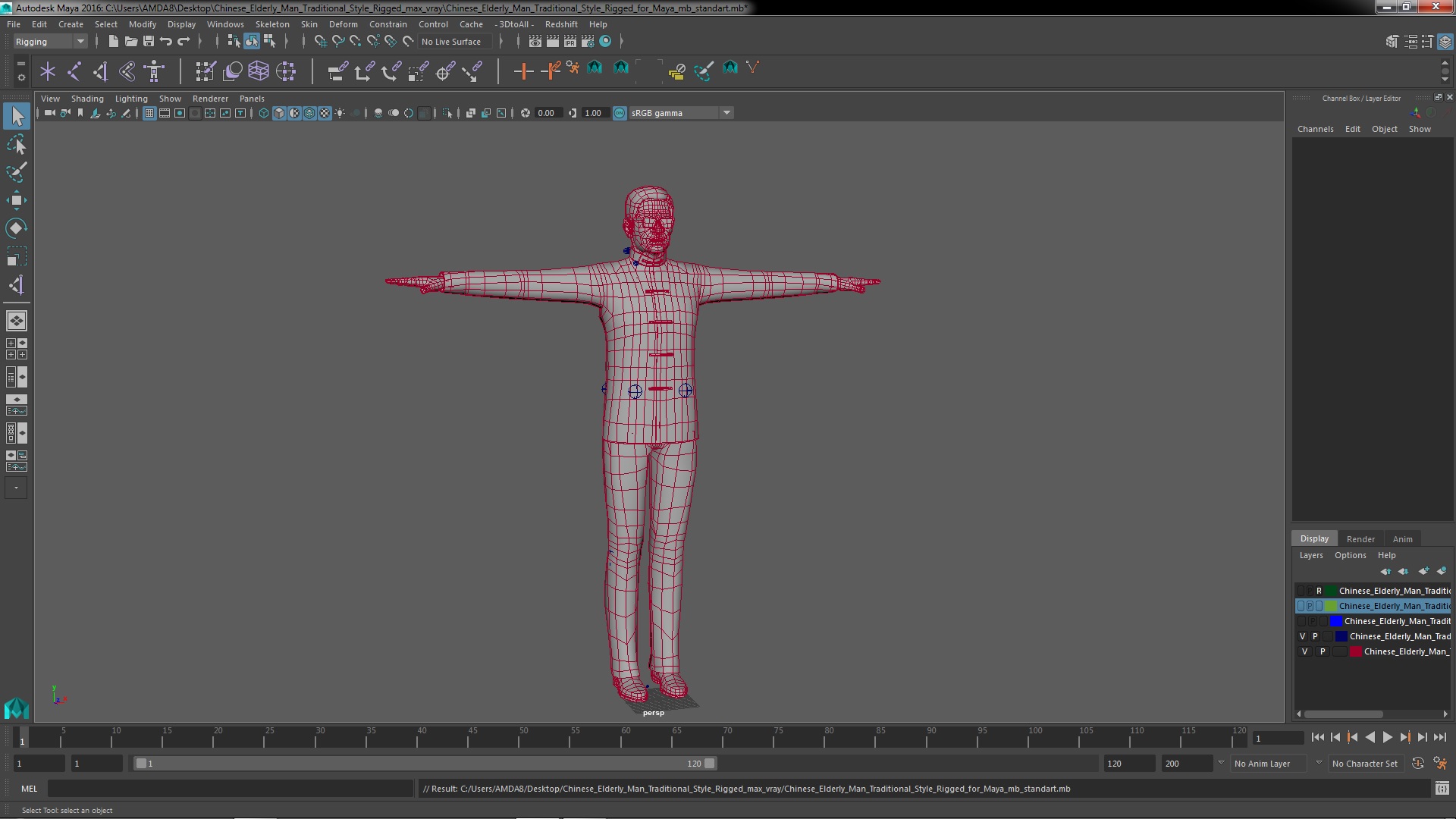Click the Create IK Handle shelf icon
Screen dimensions: 1456x819
(x=100, y=71)
